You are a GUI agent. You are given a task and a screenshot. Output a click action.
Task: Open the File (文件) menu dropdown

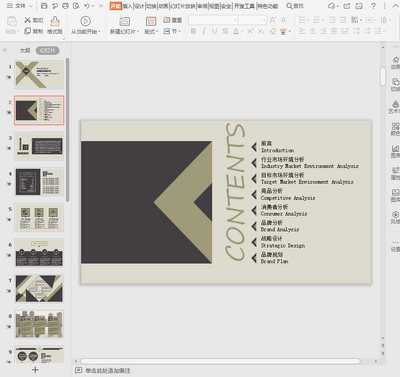pos(20,6)
